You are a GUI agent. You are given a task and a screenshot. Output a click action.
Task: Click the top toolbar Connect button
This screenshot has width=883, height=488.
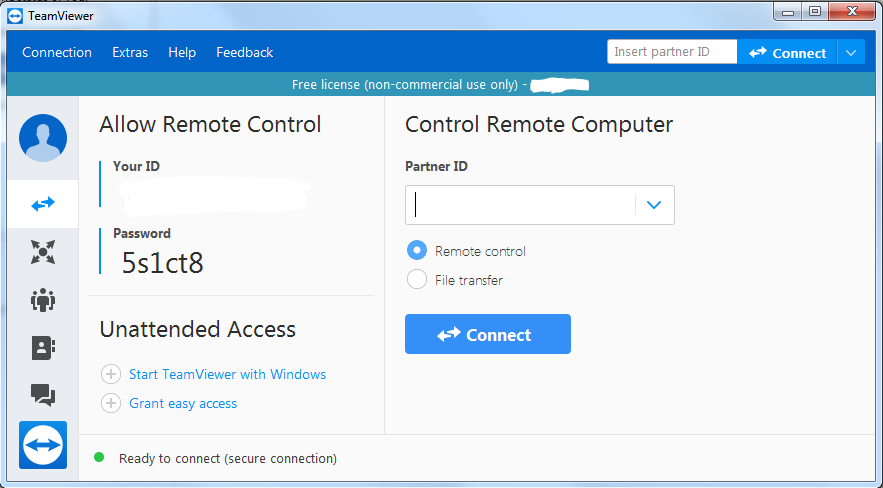(x=787, y=53)
